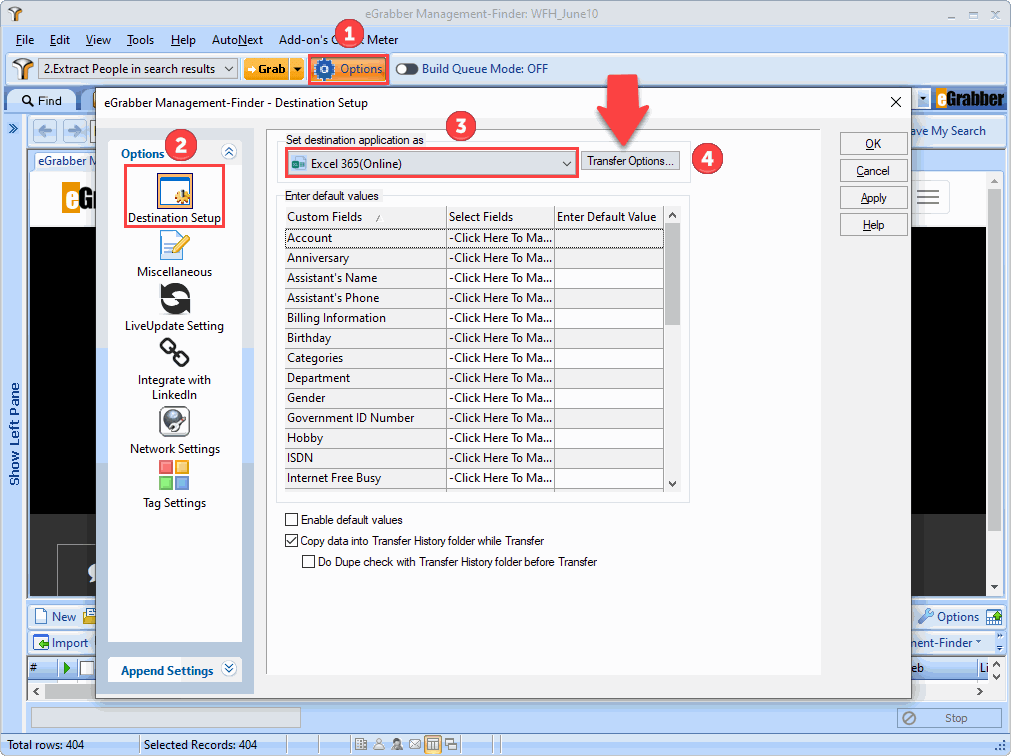Click the person icon in status bar
The width and height of the screenshot is (1011, 756).
379,744
